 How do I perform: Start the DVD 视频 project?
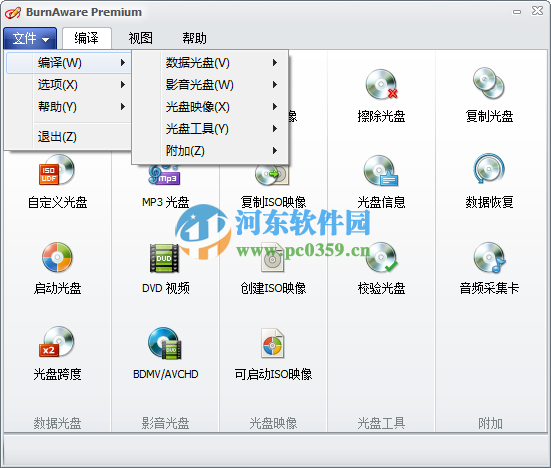point(165,268)
